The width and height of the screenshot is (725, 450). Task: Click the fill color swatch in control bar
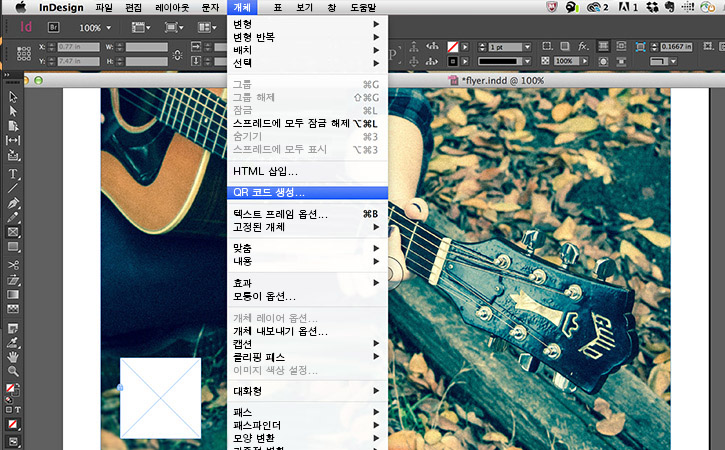[452, 47]
